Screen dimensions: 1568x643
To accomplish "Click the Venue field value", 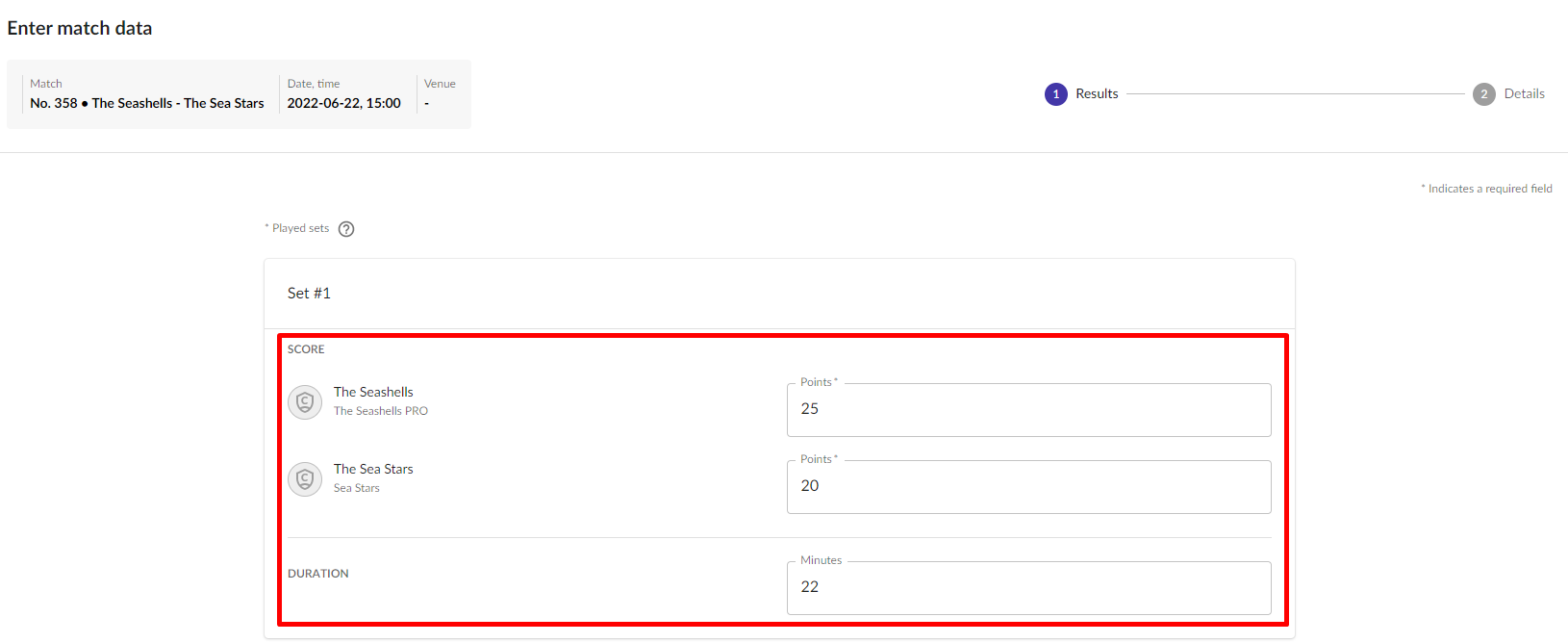I will (427, 103).
